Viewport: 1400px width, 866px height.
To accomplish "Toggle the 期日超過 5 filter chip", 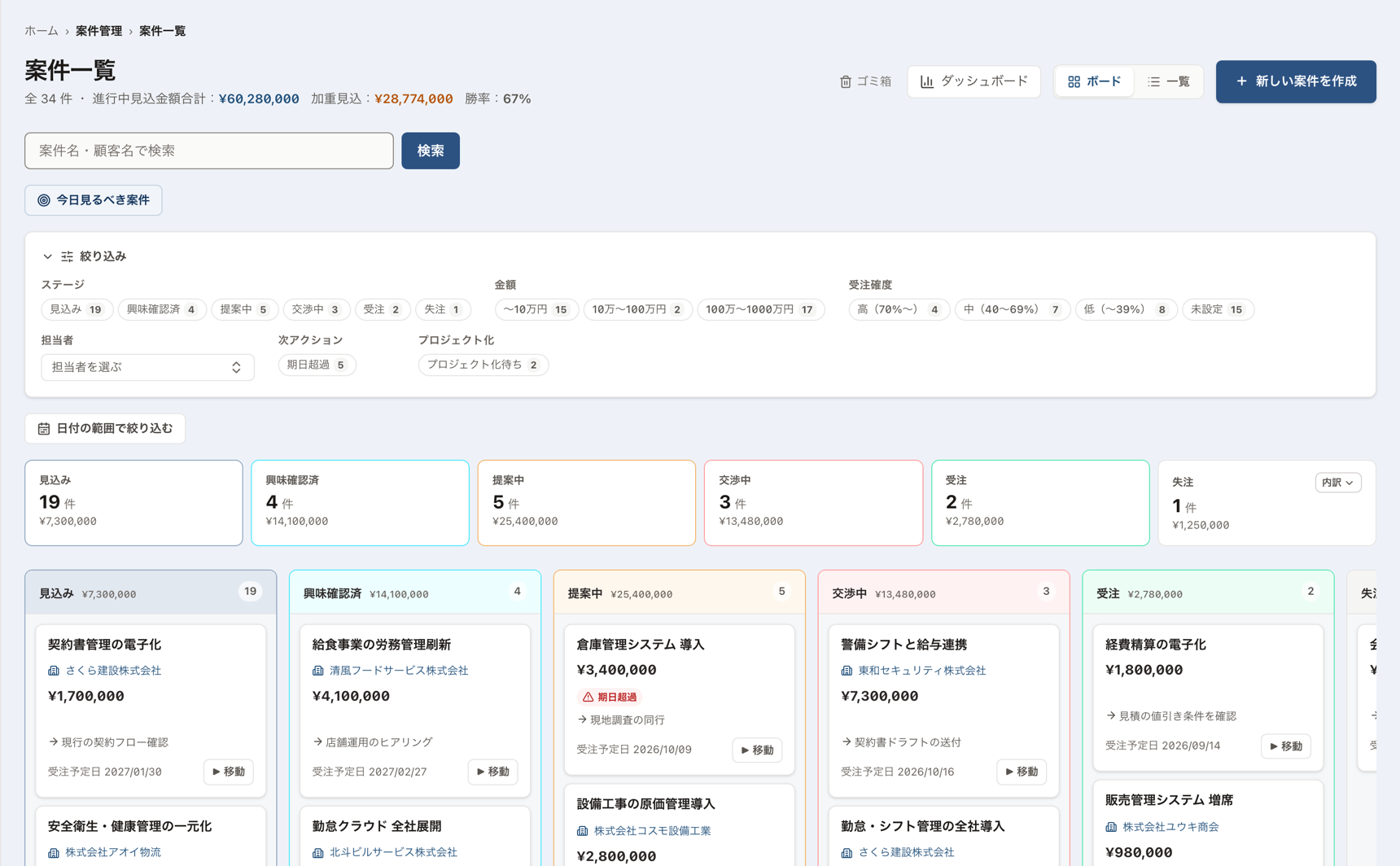I will (x=317, y=365).
